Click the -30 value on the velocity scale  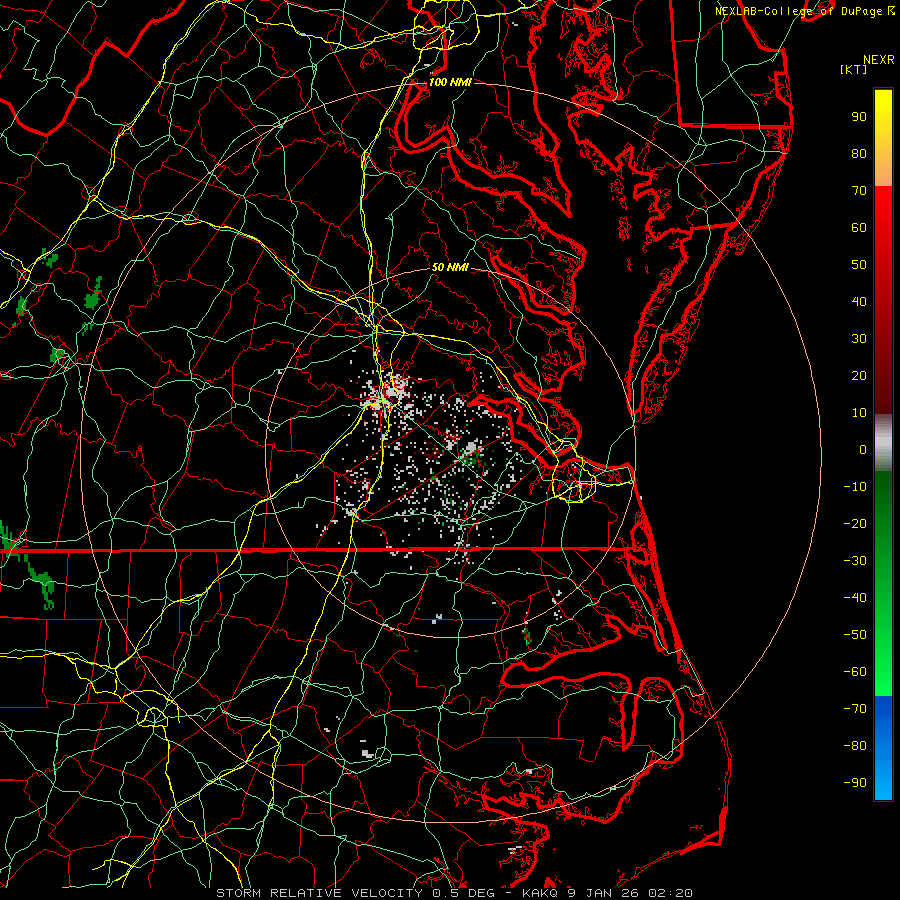(855, 561)
